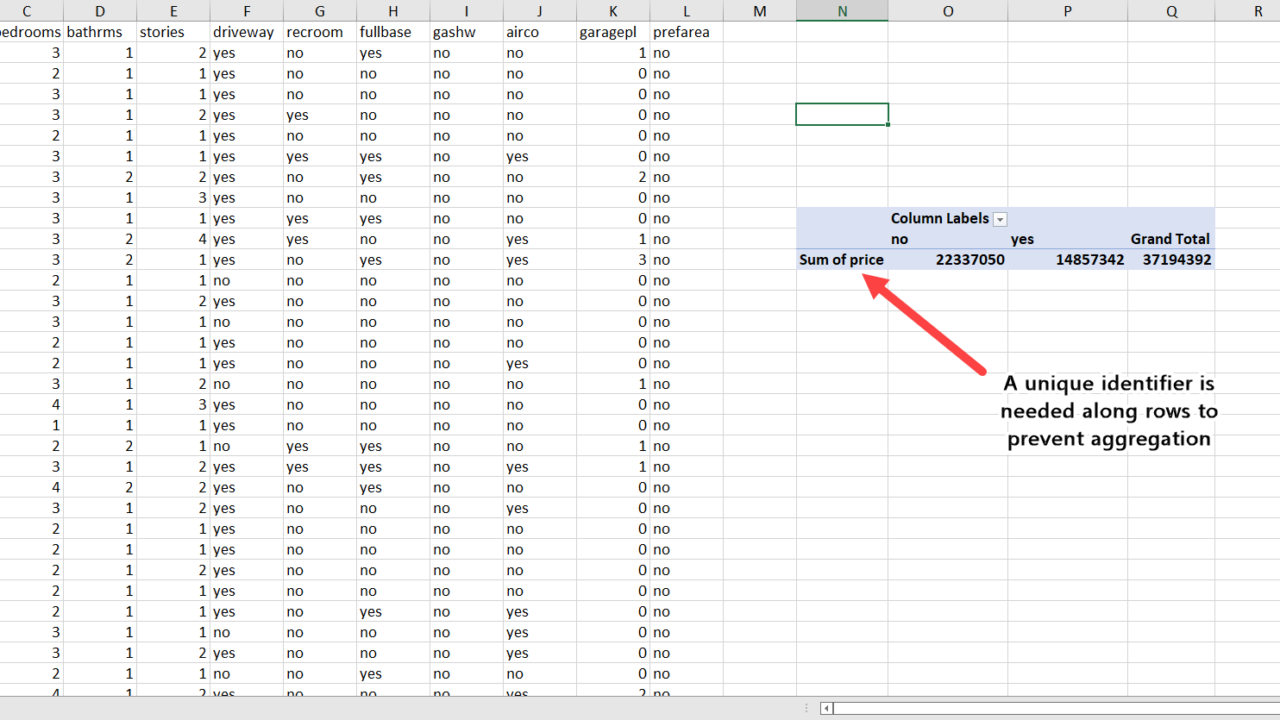Select column K header

[613, 11]
